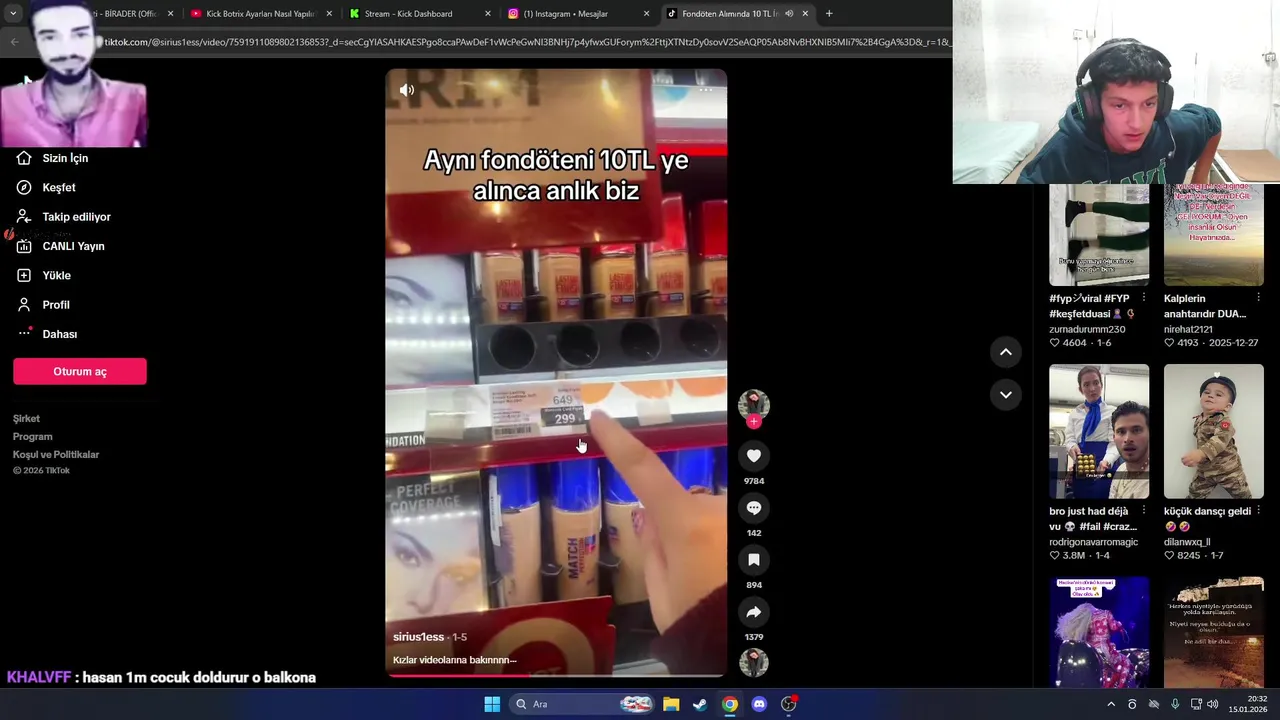
Task: Go to previous video with up chevron
Action: point(1006,352)
